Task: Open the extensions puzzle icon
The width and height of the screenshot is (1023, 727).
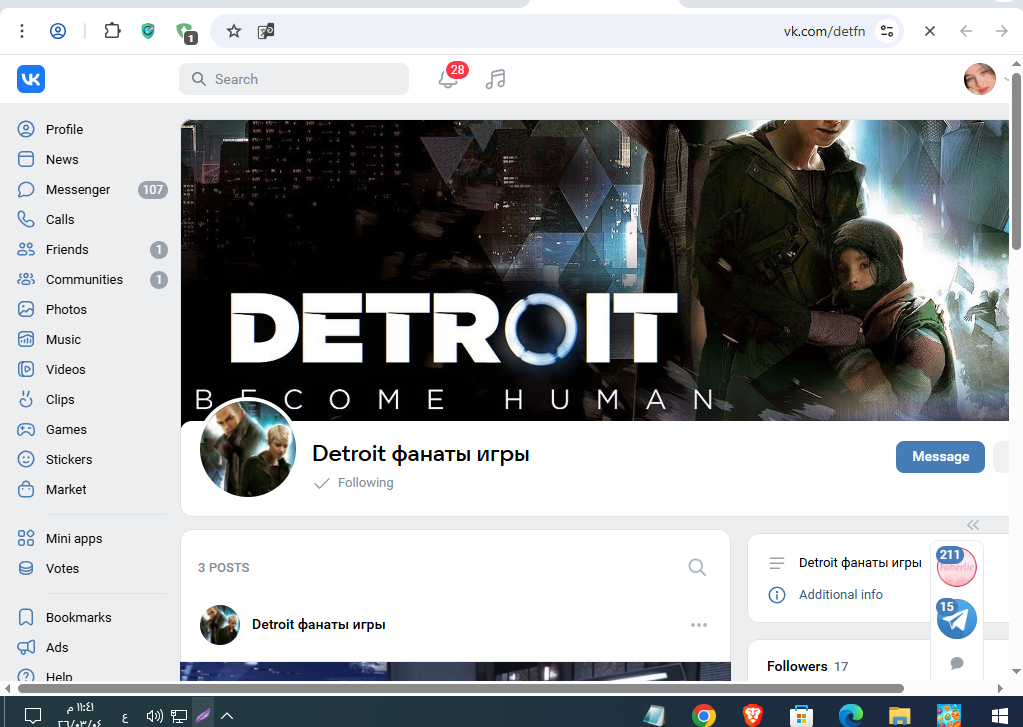Action: (x=112, y=31)
